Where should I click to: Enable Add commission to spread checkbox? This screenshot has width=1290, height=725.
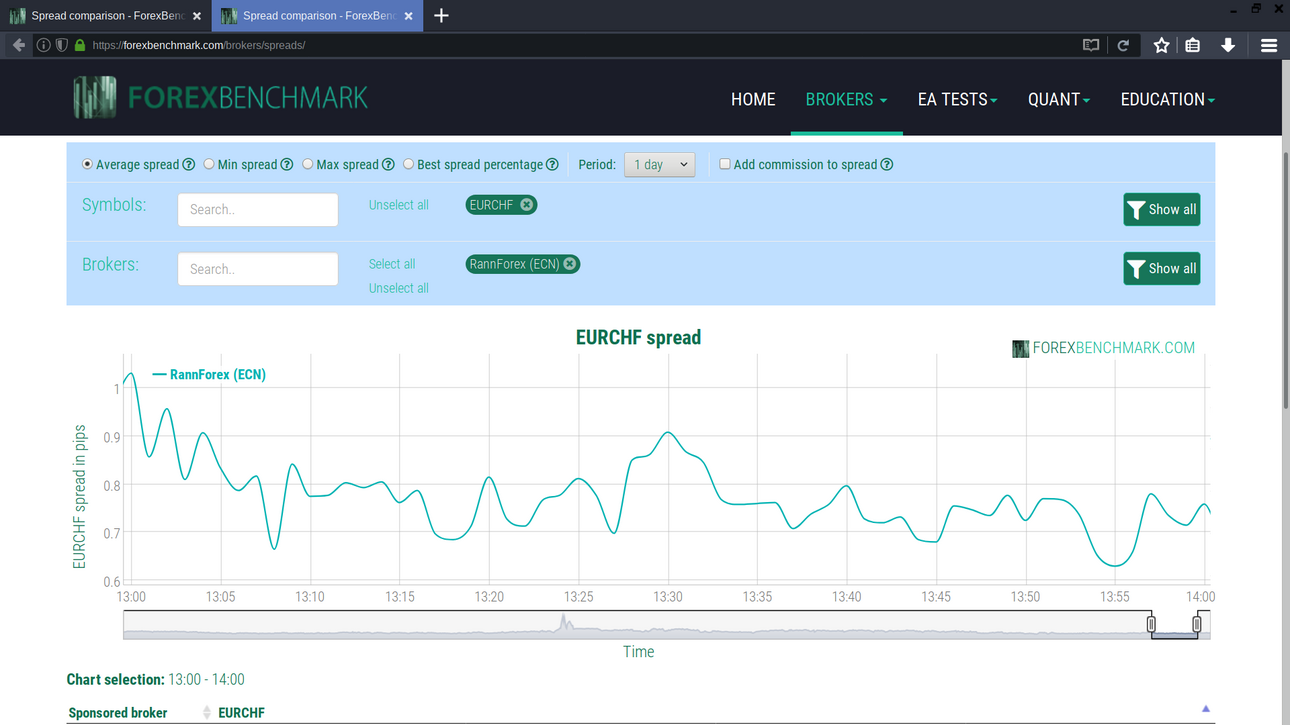[x=725, y=164]
